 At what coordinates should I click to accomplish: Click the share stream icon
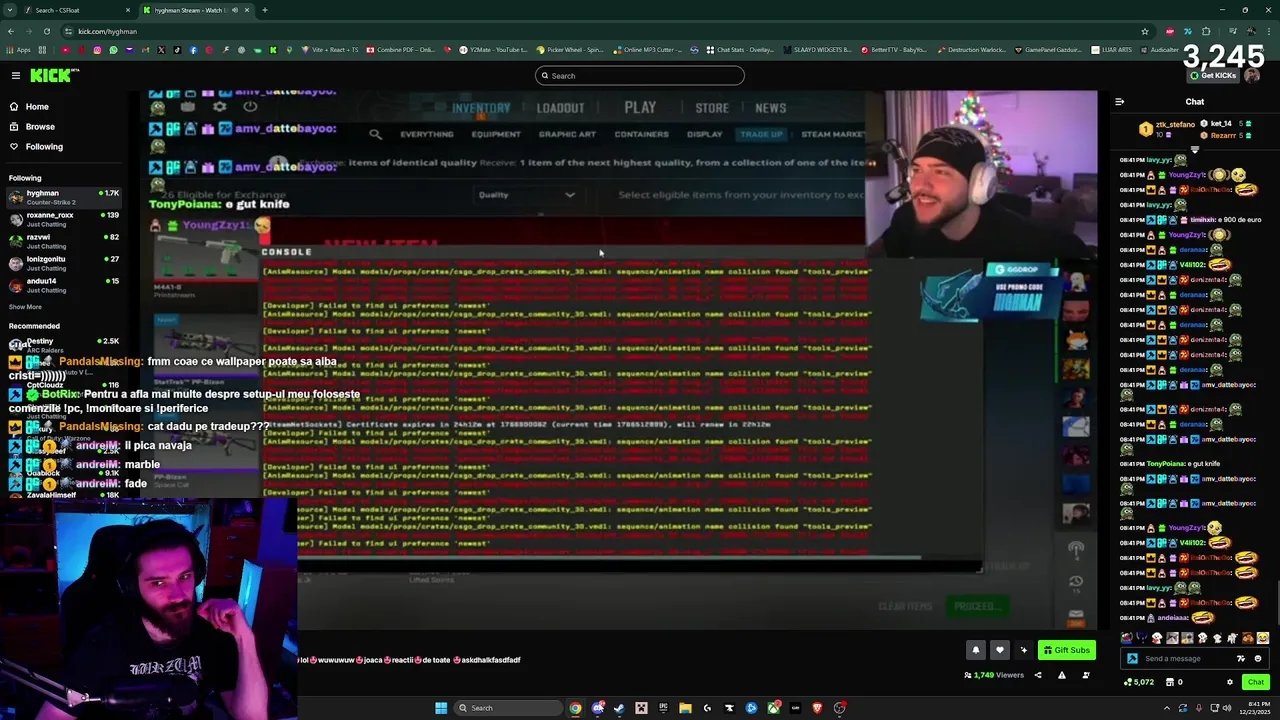pos(1037,675)
